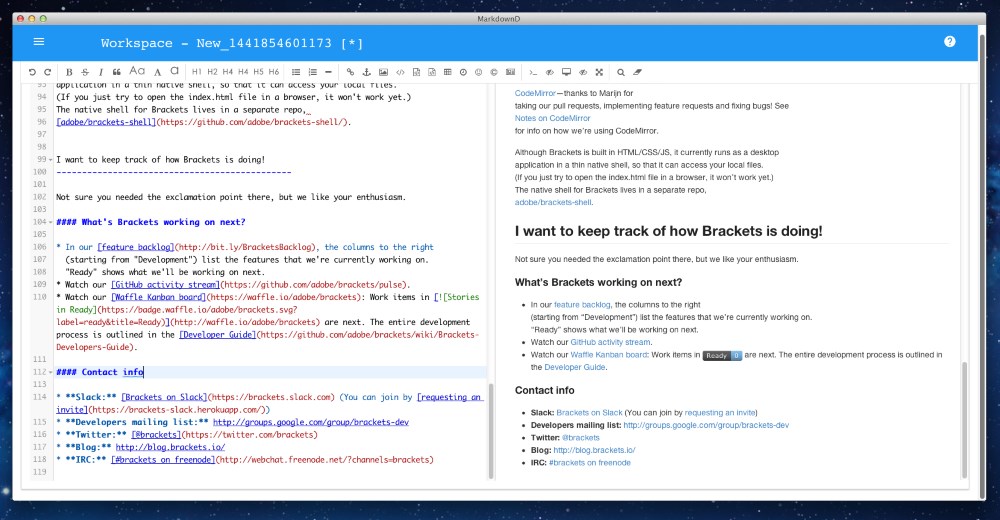Apply italic formatting

pos(101,72)
